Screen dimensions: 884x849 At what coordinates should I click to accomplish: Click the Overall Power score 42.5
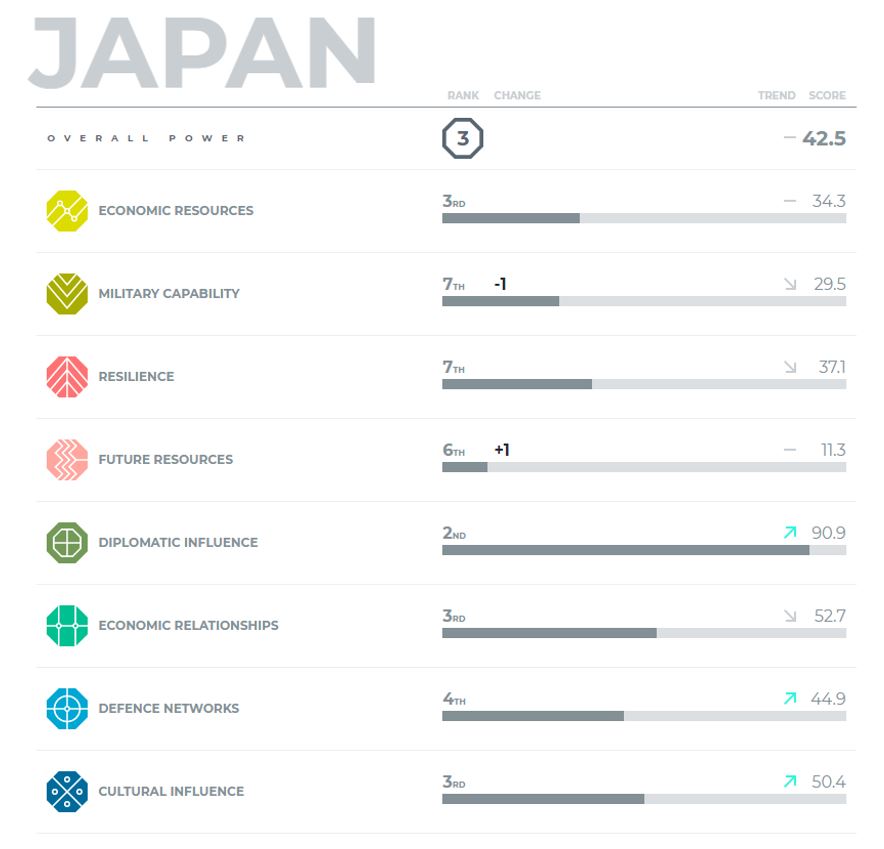pyautogui.click(x=824, y=139)
